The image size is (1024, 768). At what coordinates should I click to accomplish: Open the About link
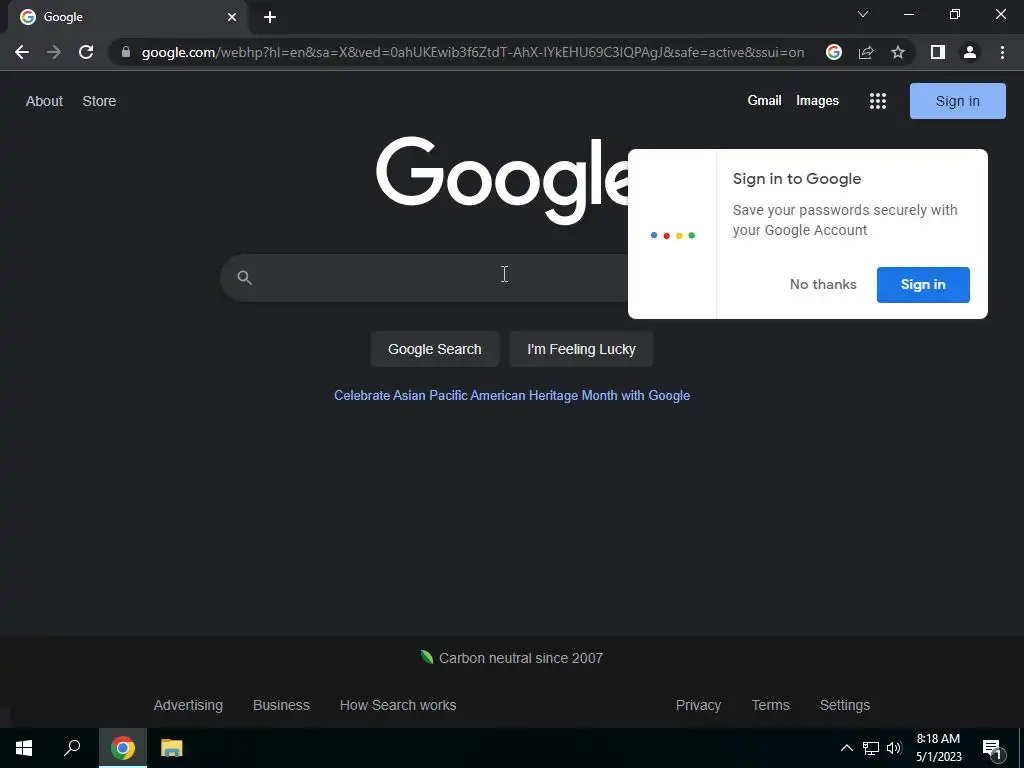[x=44, y=101]
